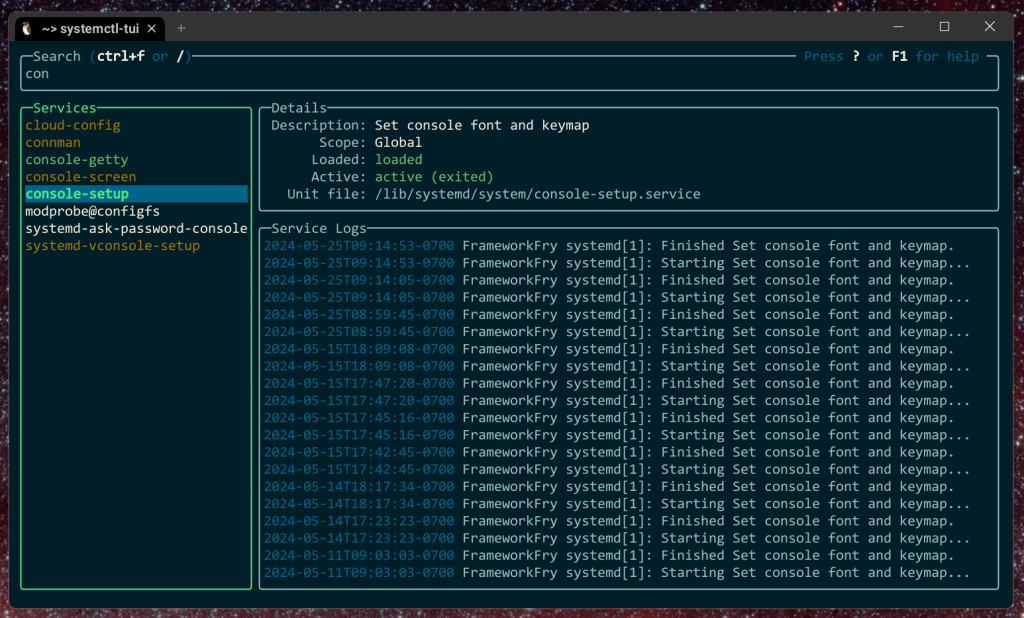
Task: Select systemd-vconsole-setup in the list
Action: point(112,245)
